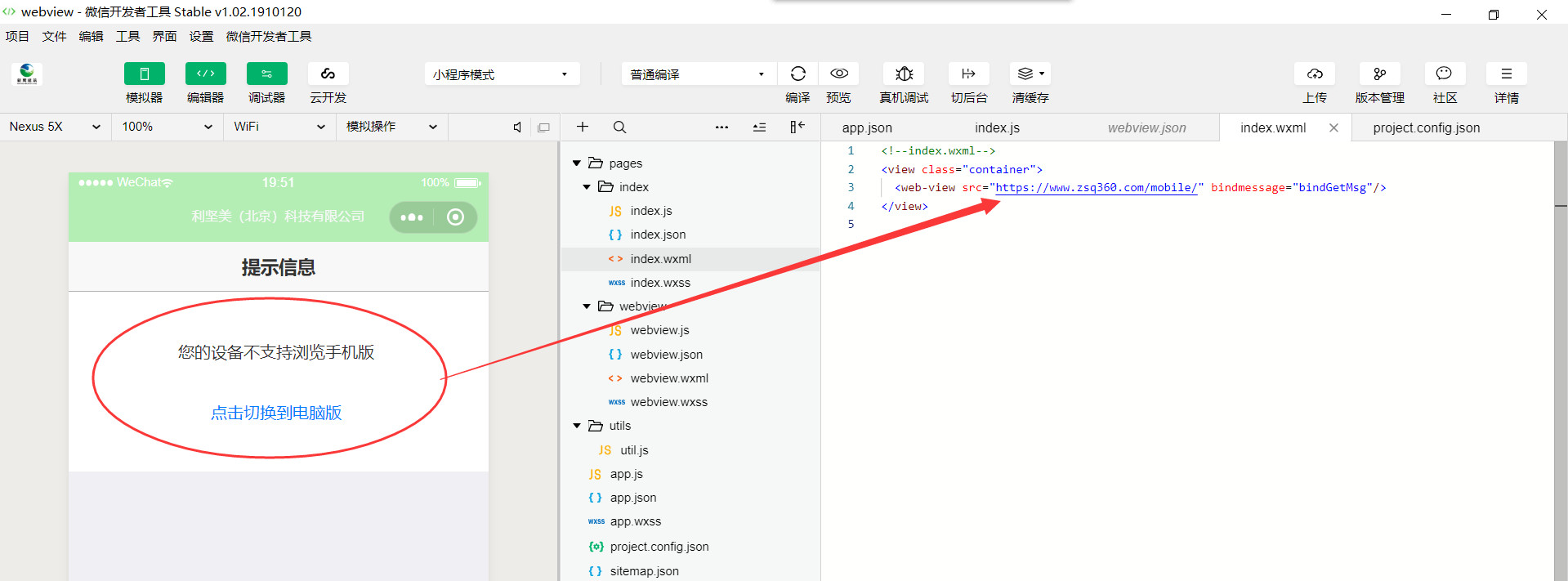The width and height of the screenshot is (1568, 581).
Task: Click the capsule close circle button
Action: pos(456,217)
